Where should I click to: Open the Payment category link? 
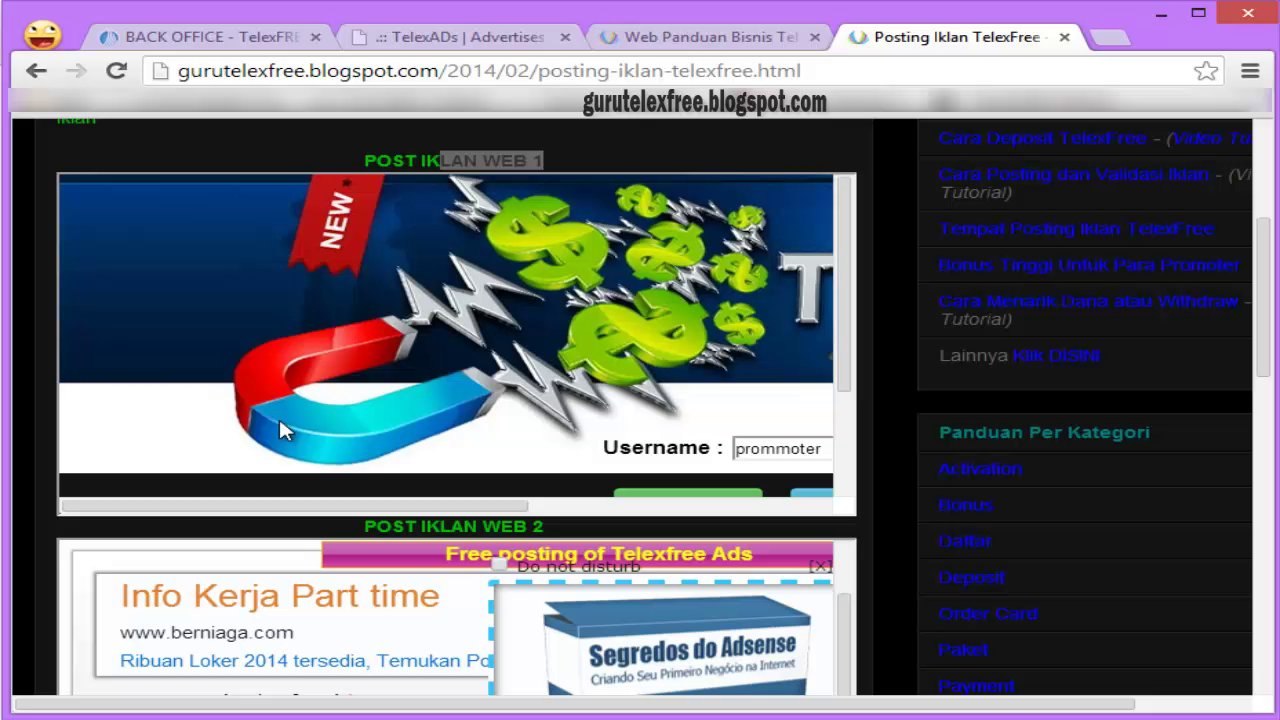tap(976, 685)
